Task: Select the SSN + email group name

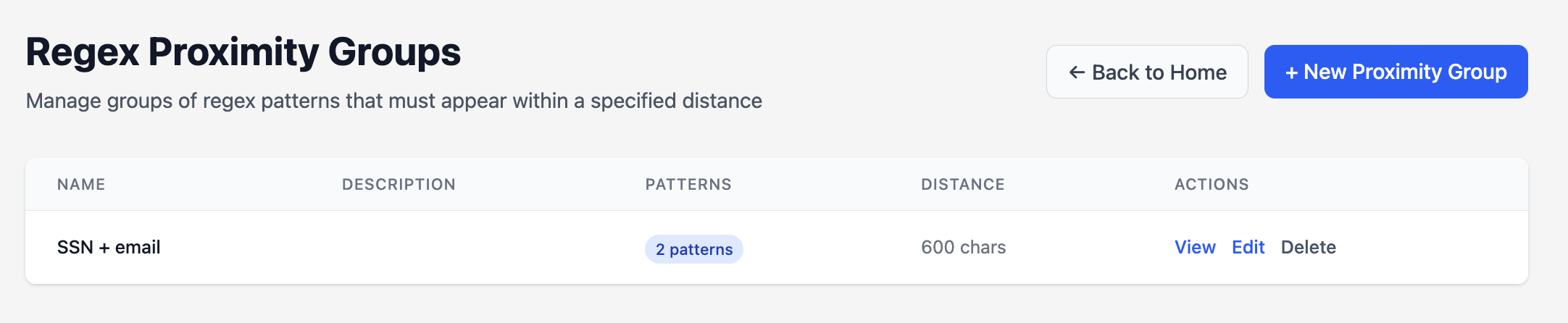Action: tap(109, 248)
